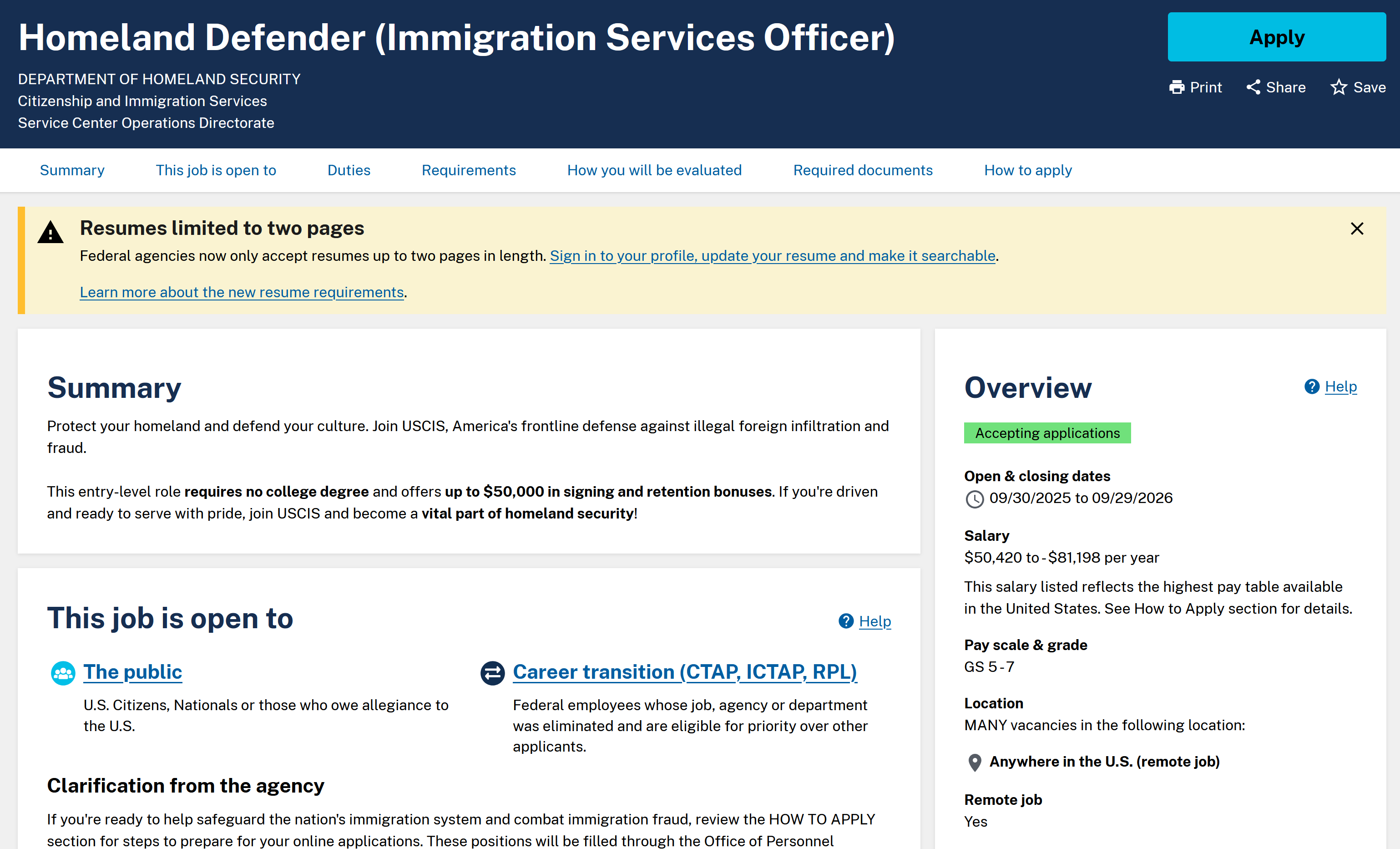Click the location pin icon
The width and height of the screenshot is (1400, 849).
tap(975, 762)
